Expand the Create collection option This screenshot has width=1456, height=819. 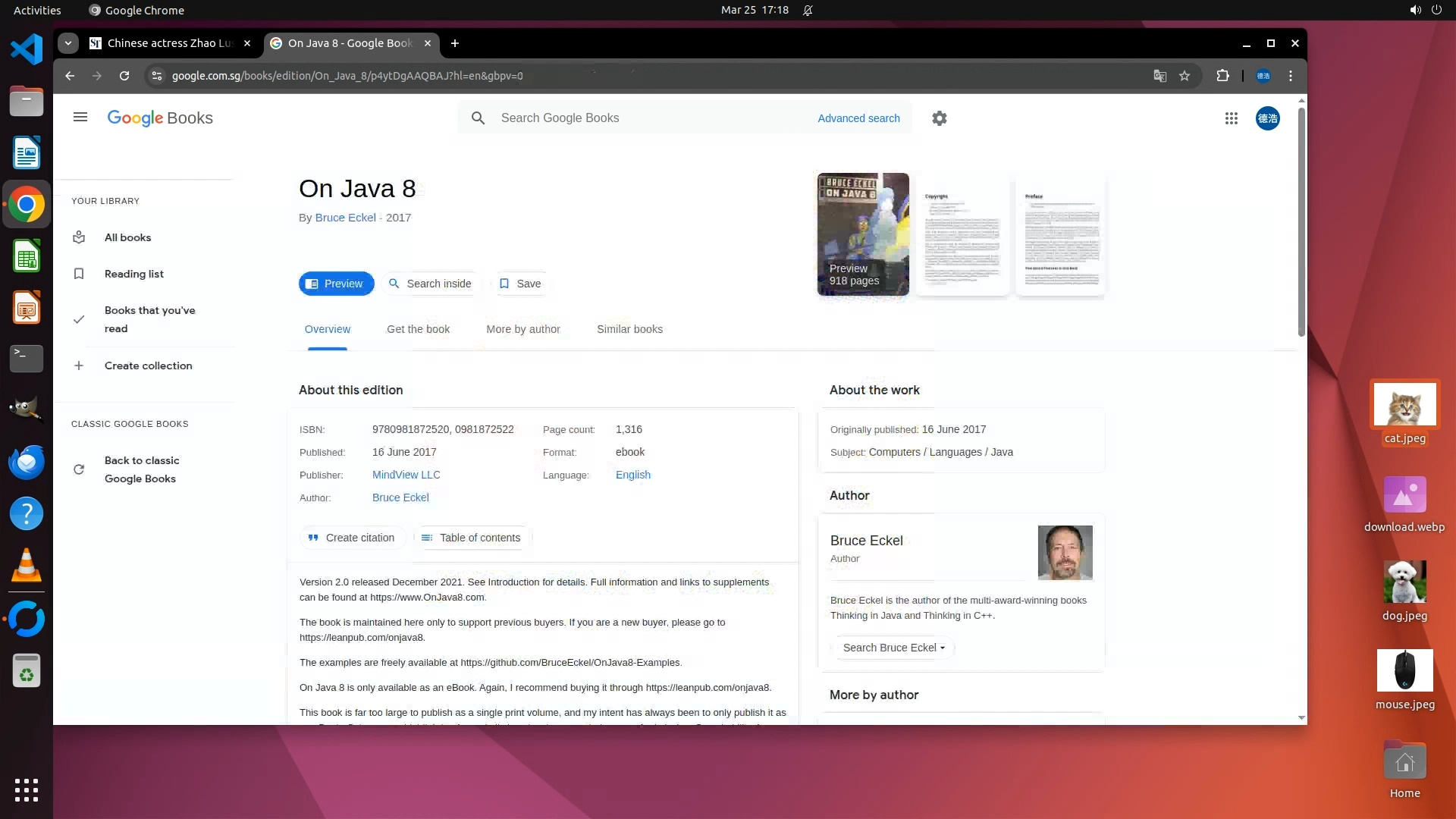point(148,366)
